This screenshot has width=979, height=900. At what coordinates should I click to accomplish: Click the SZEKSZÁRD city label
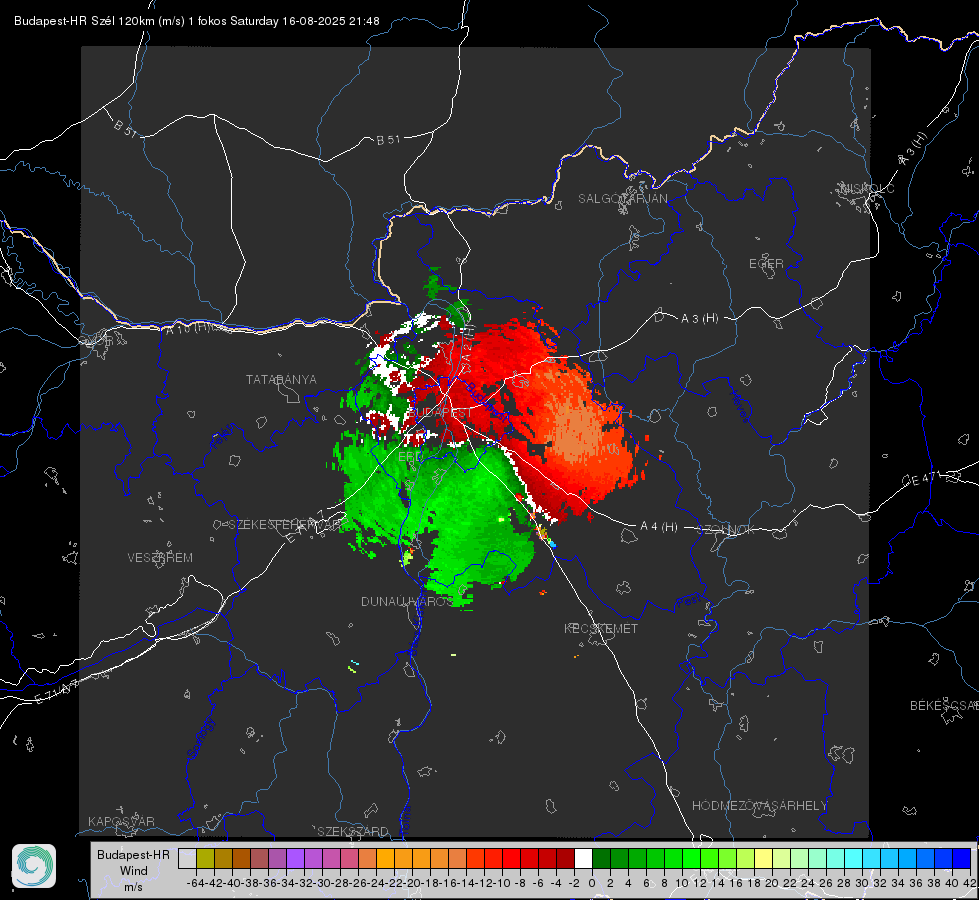[353, 831]
